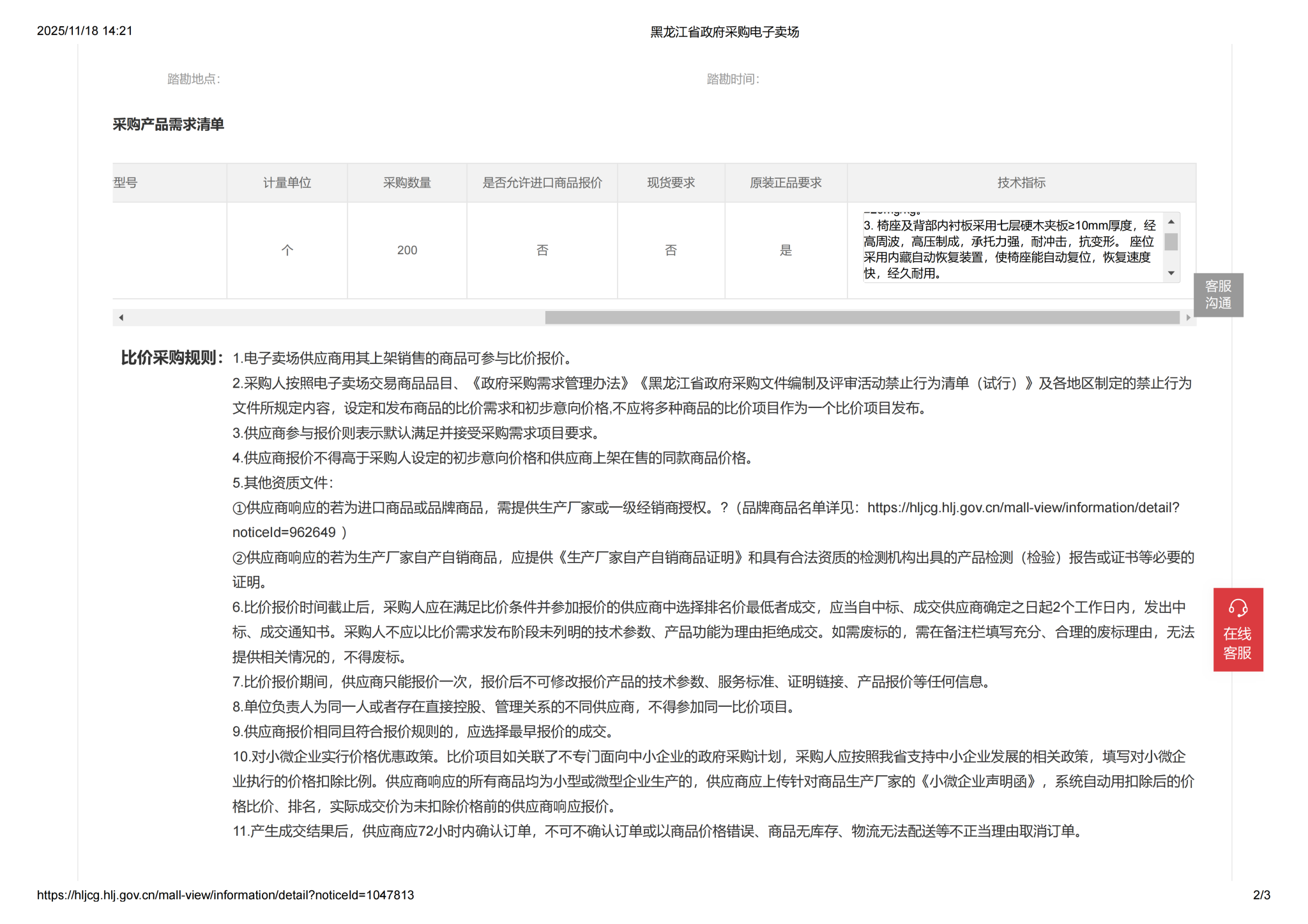The height and width of the screenshot is (924, 1308).
Task: Click the 技术指标 column header
Action: click(1021, 183)
